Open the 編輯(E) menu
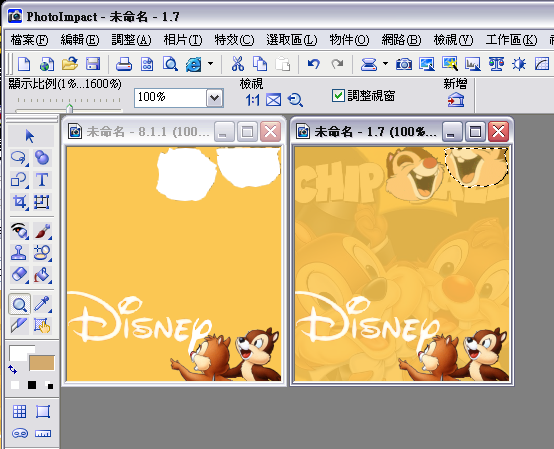Image resolution: width=554 pixels, height=449 pixels. pos(80,40)
